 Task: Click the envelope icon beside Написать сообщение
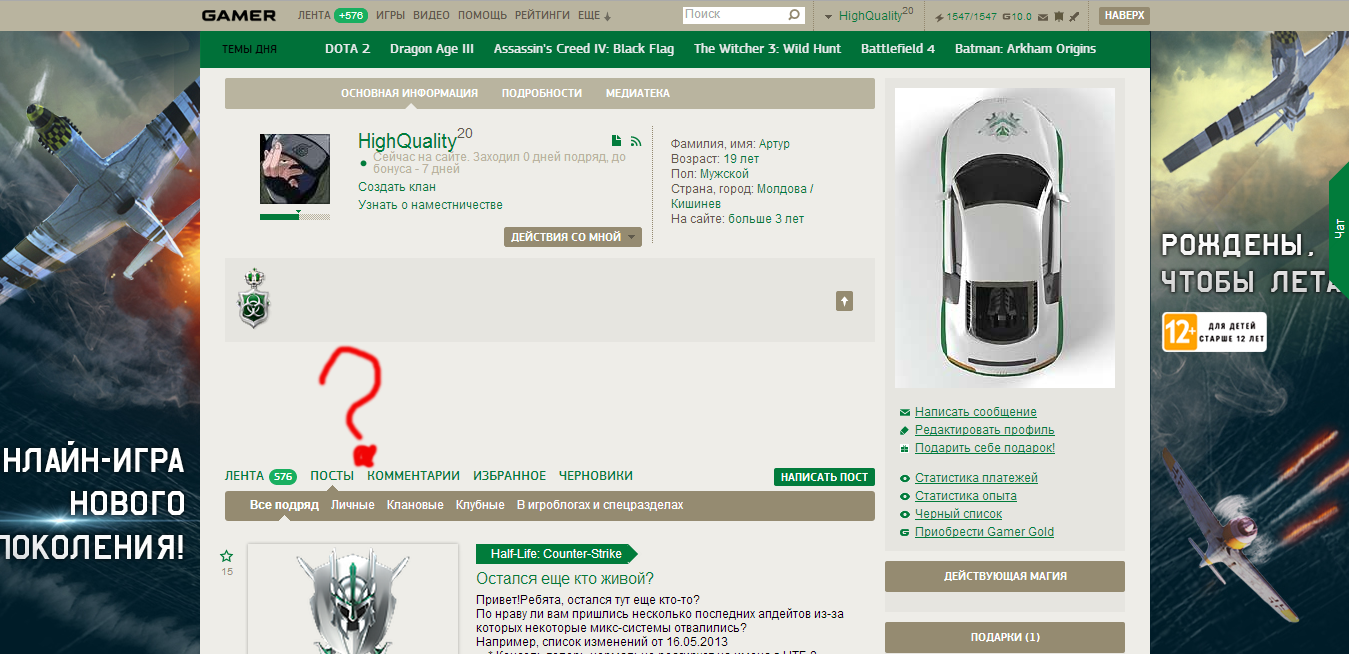pos(905,412)
